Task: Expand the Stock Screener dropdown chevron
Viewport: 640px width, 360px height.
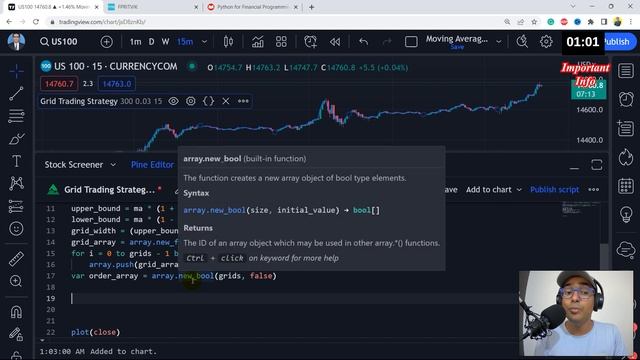Action: click(113, 165)
